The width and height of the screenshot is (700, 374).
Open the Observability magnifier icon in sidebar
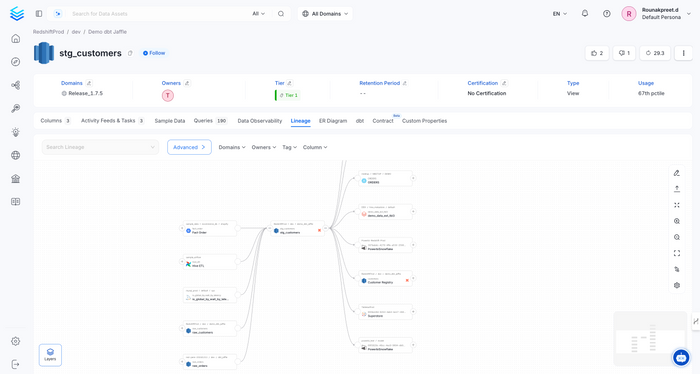click(16, 108)
